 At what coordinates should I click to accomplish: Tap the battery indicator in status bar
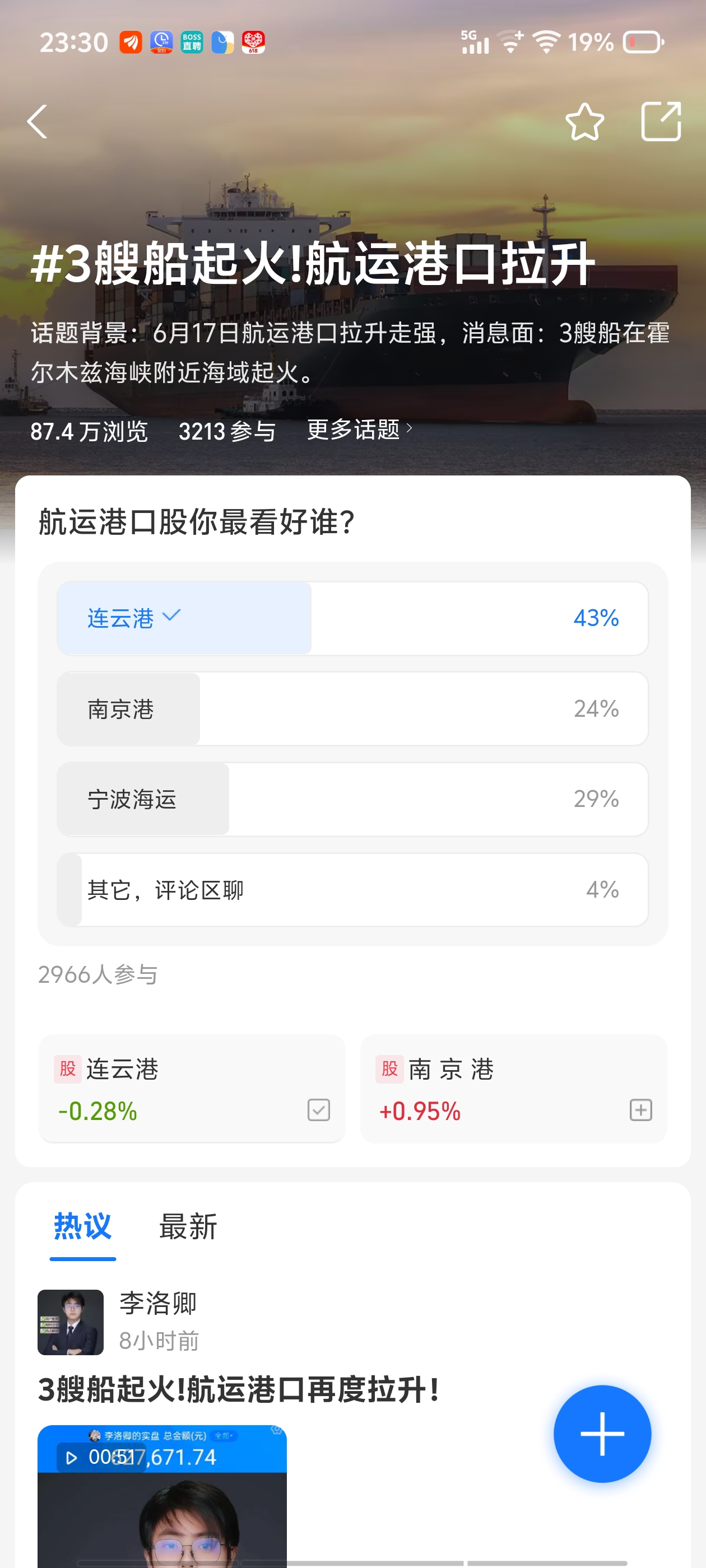pos(643,42)
